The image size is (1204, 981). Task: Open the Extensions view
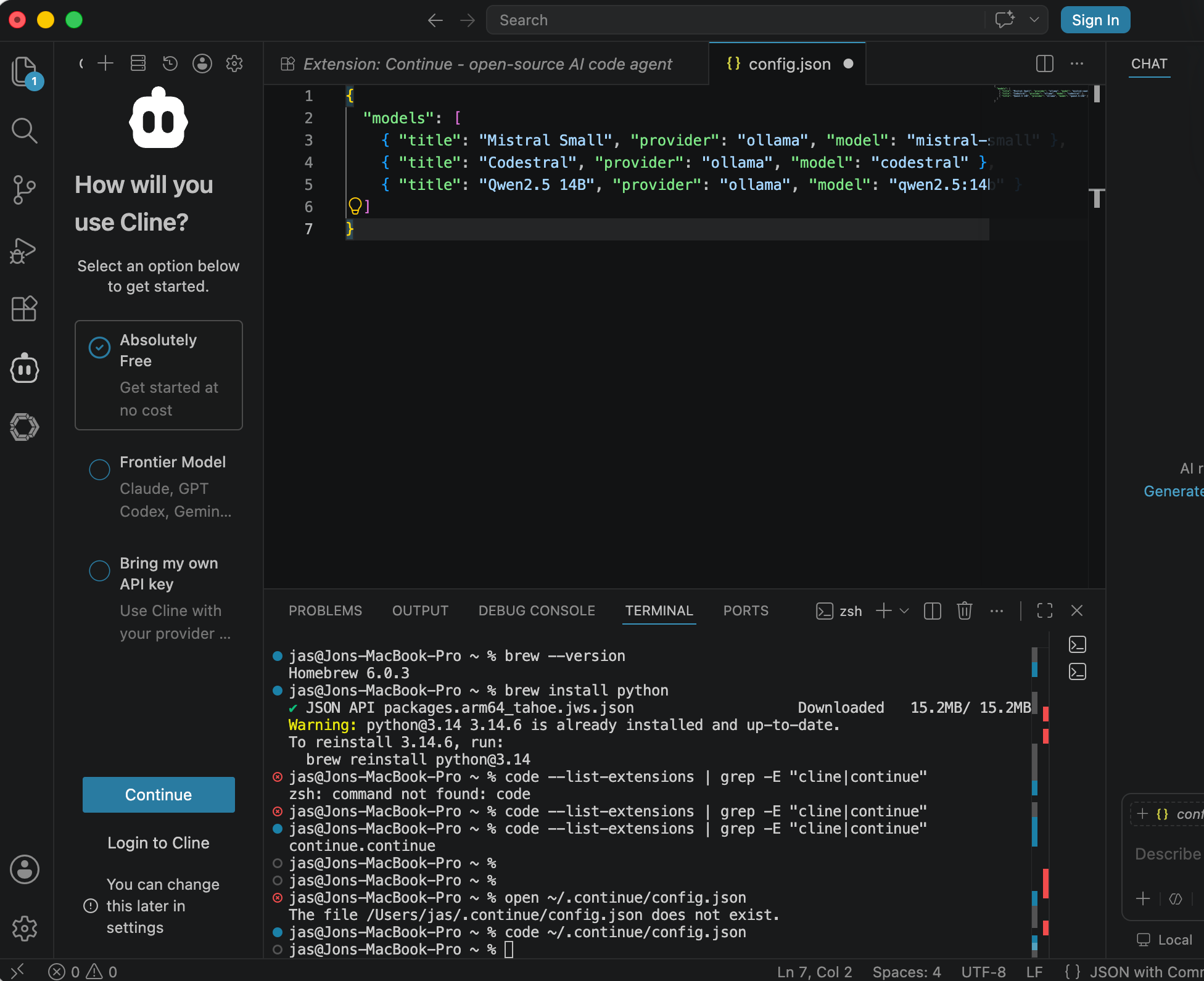[x=25, y=308]
